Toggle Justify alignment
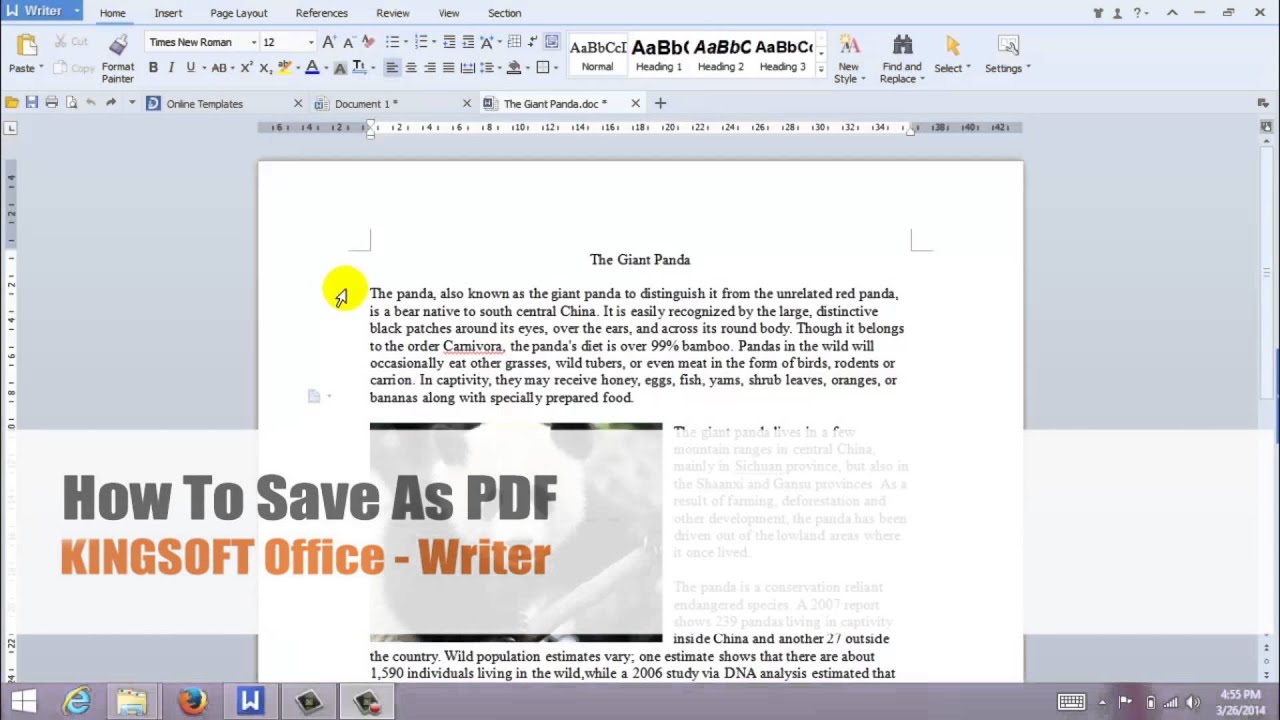The image size is (1280, 720). (448, 68)
